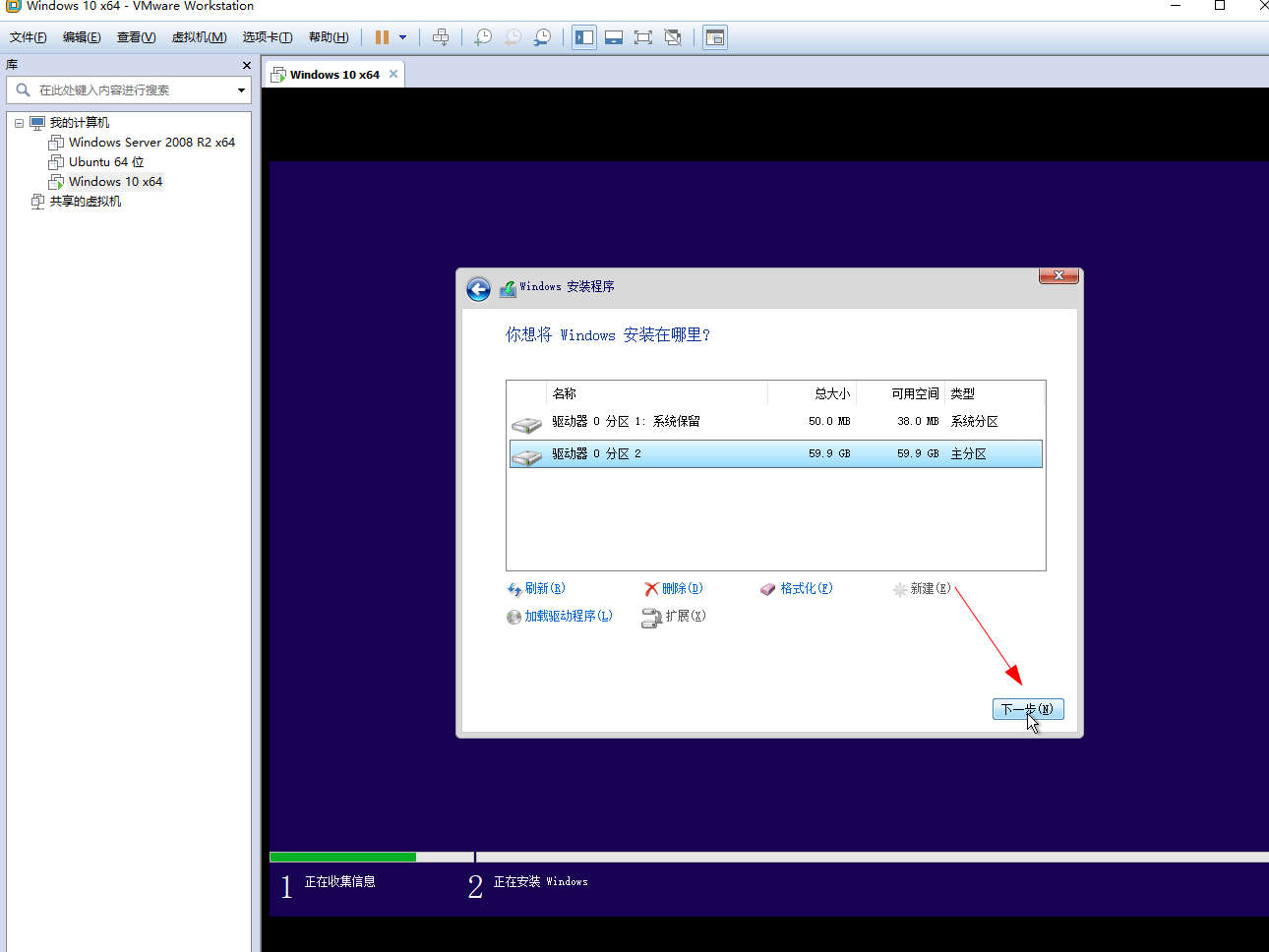Image resolution: width=1269 pixels, height=952 pixels.
Task: Open the snapshot manager icon
Action: tap(542, 37)
